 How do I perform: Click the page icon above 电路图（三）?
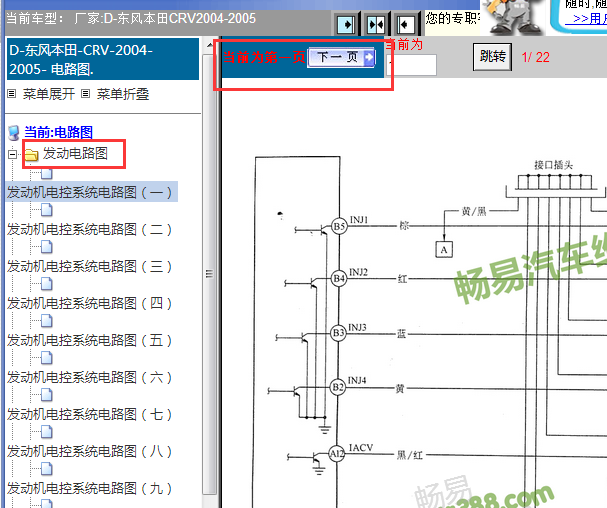click(x=46, y=247)
